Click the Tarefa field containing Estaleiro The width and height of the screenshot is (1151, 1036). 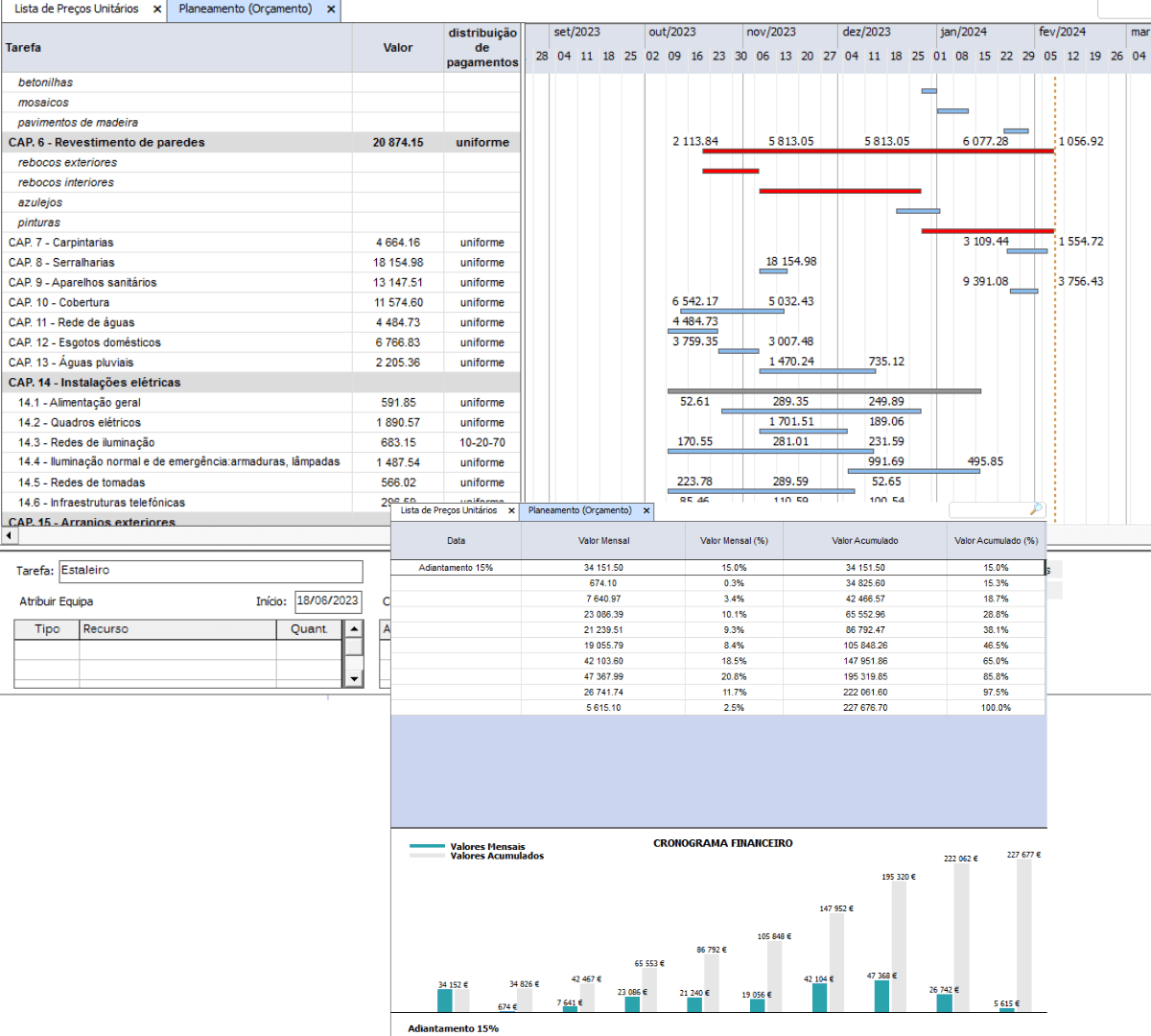coord(210,571)
